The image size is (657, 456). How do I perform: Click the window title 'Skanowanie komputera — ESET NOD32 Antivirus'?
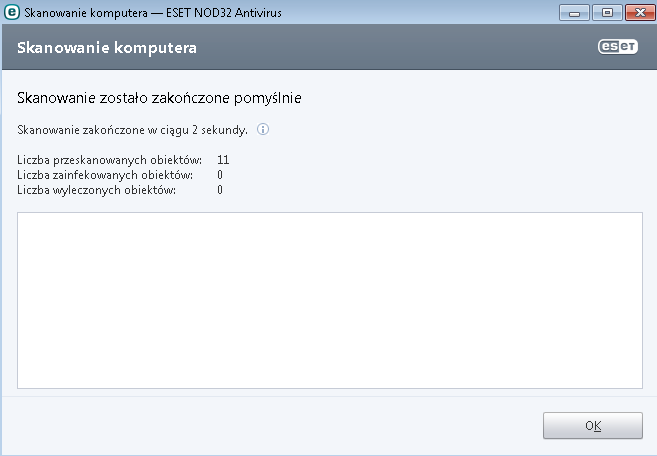coord(153,13)
